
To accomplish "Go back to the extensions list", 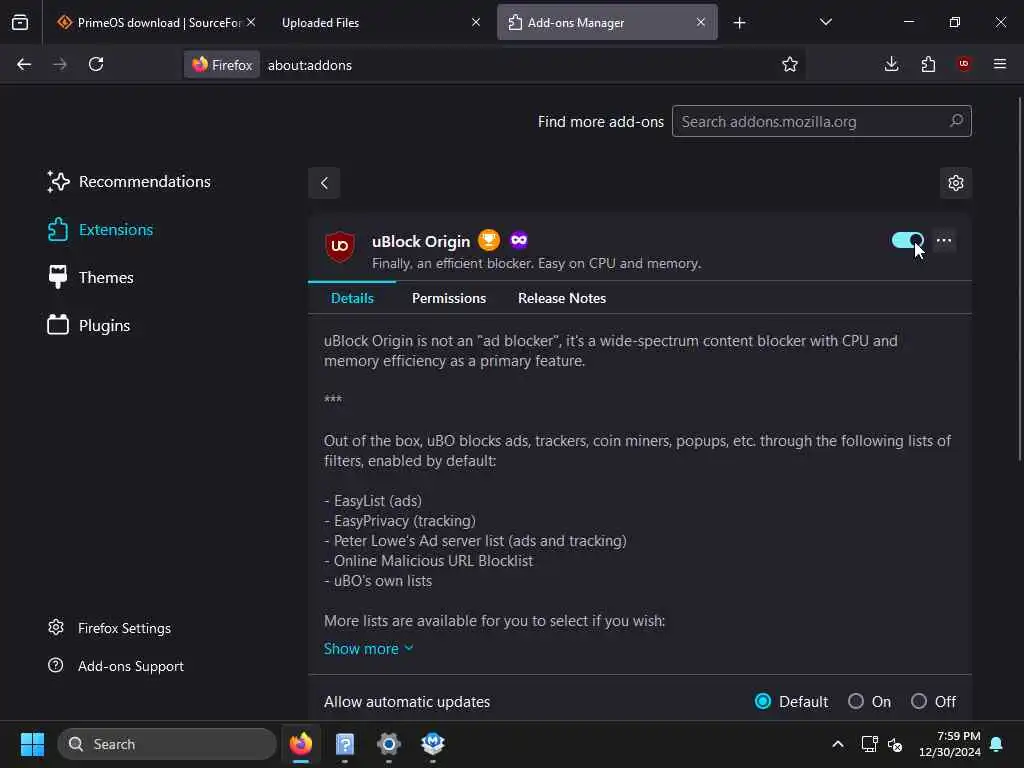I will click(324, 183).
